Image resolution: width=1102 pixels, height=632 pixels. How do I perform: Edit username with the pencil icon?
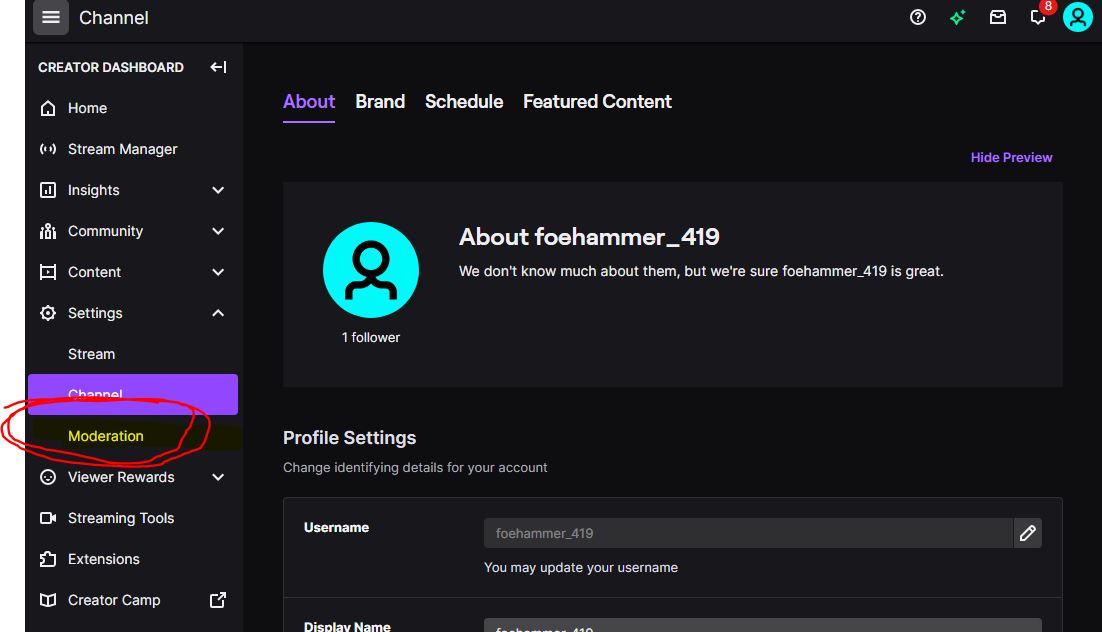coord(1027,533)
